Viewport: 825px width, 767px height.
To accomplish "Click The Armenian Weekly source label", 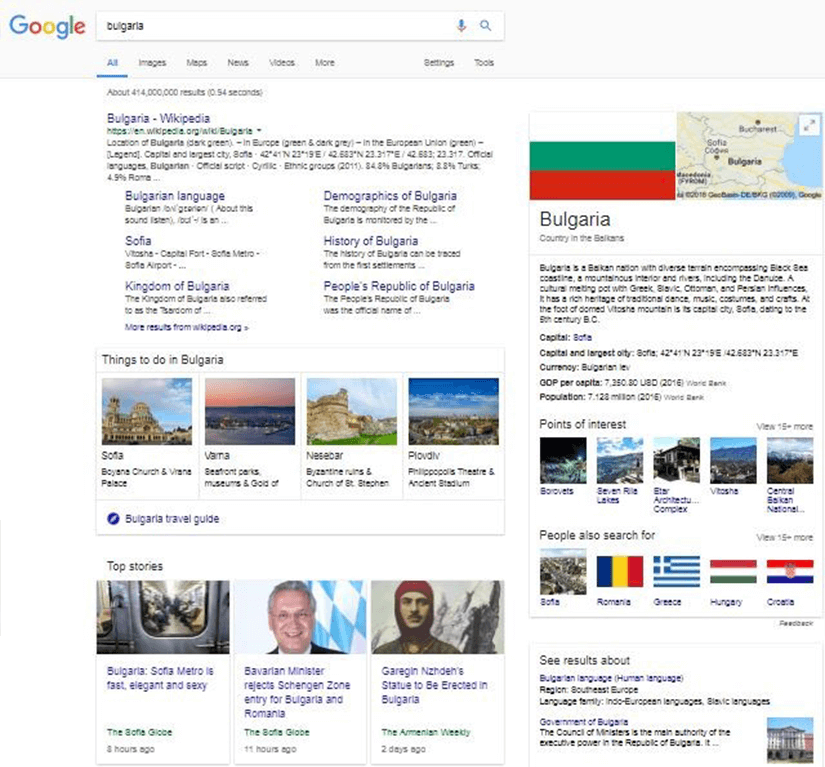I will [x=426, y=732].
